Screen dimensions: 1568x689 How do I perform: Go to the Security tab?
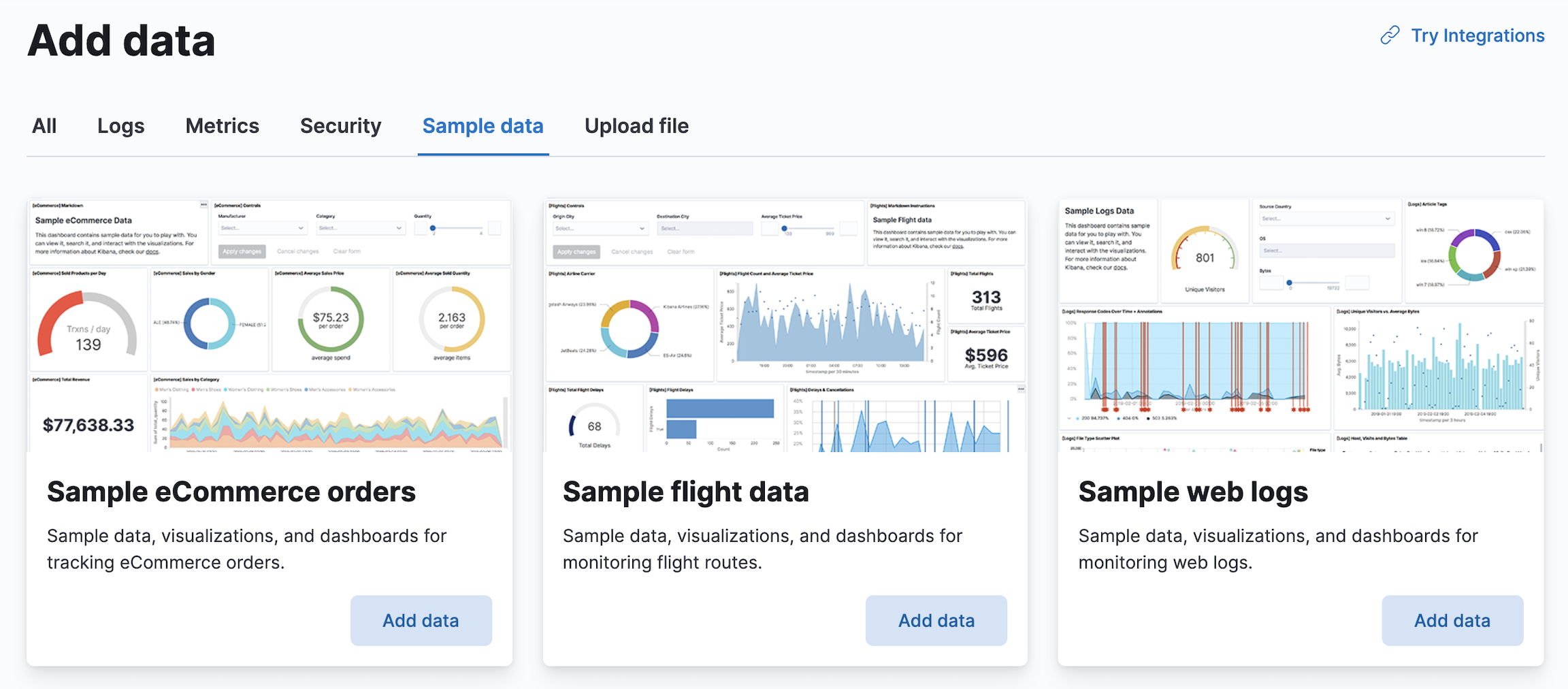click(x=340, y=126)
